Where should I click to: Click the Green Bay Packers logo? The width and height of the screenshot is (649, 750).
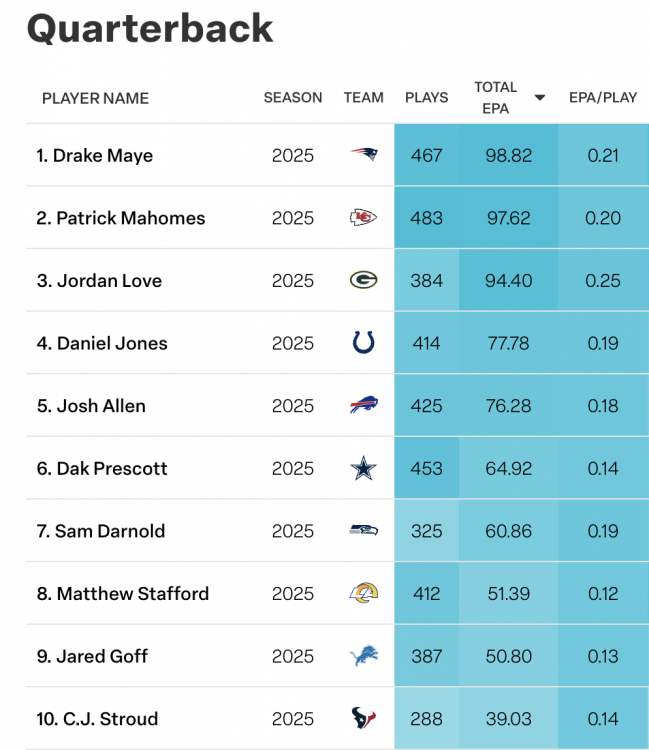(x=364, y=280)
